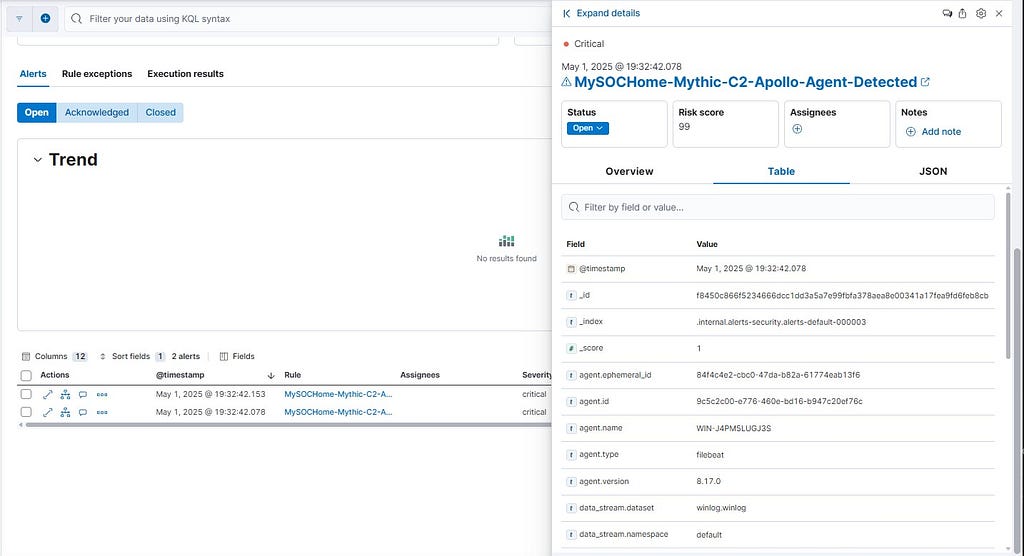Check the 19:32:42.078 alert row
1024x556 pixels.
coord(26,412)
